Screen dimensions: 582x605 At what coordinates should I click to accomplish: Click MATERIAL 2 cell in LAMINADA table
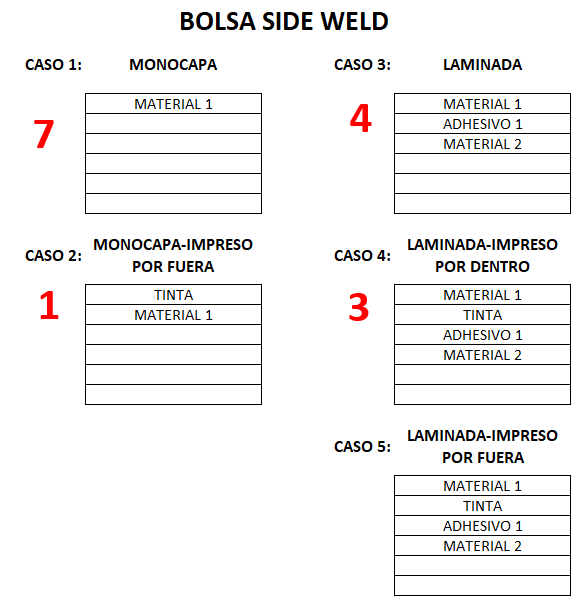[x=482, y=144]
